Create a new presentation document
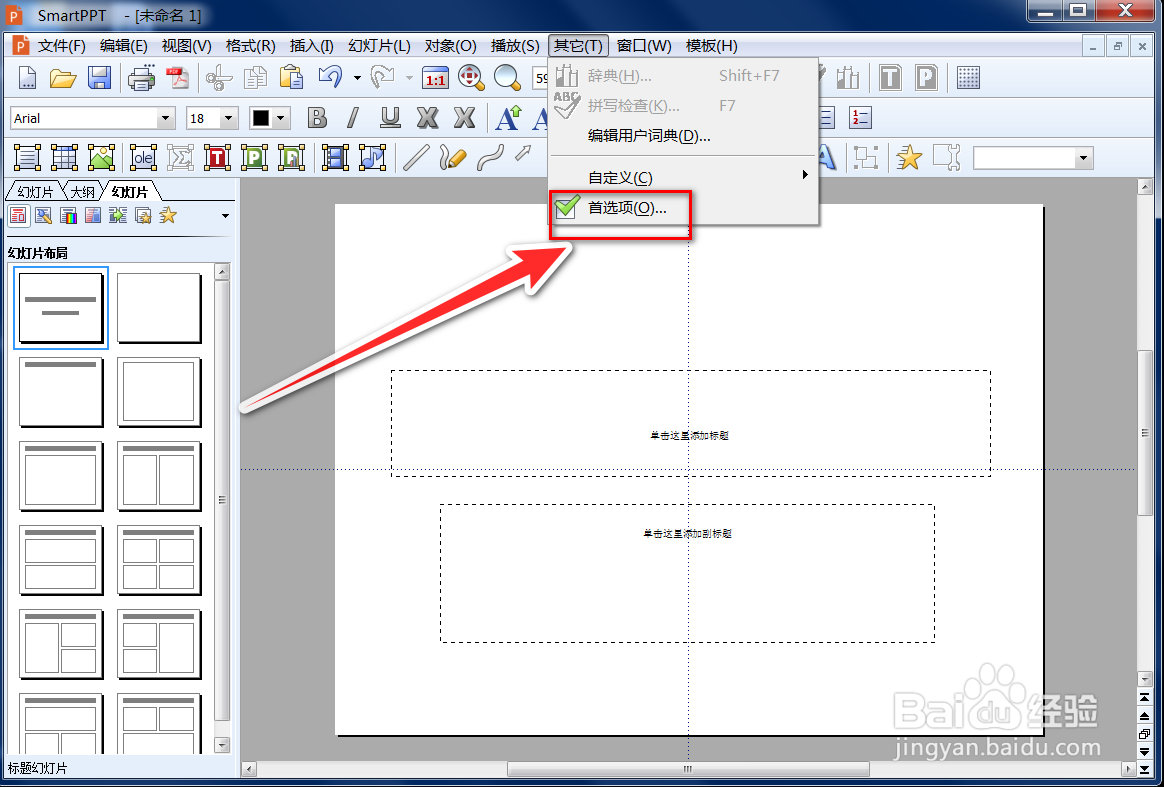Image resolution: width=1164 pixels, height=787 pixels. point(27,77)
